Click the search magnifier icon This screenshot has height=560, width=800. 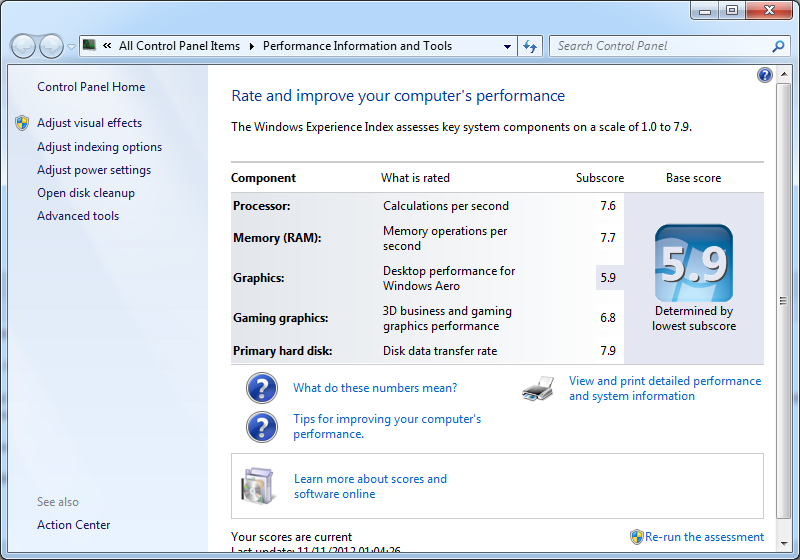(x=778, y=46)
